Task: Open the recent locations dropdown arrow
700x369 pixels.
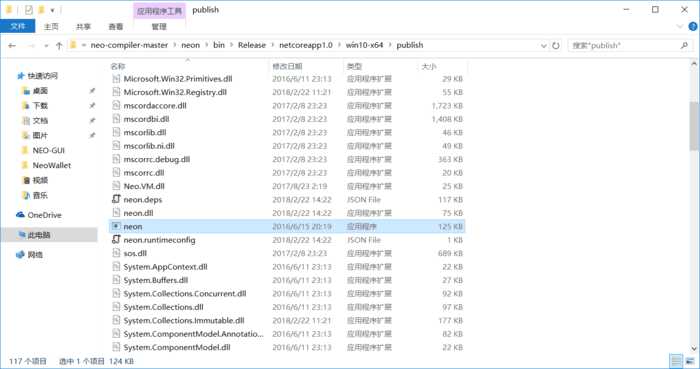Action: tap(46, 46)
